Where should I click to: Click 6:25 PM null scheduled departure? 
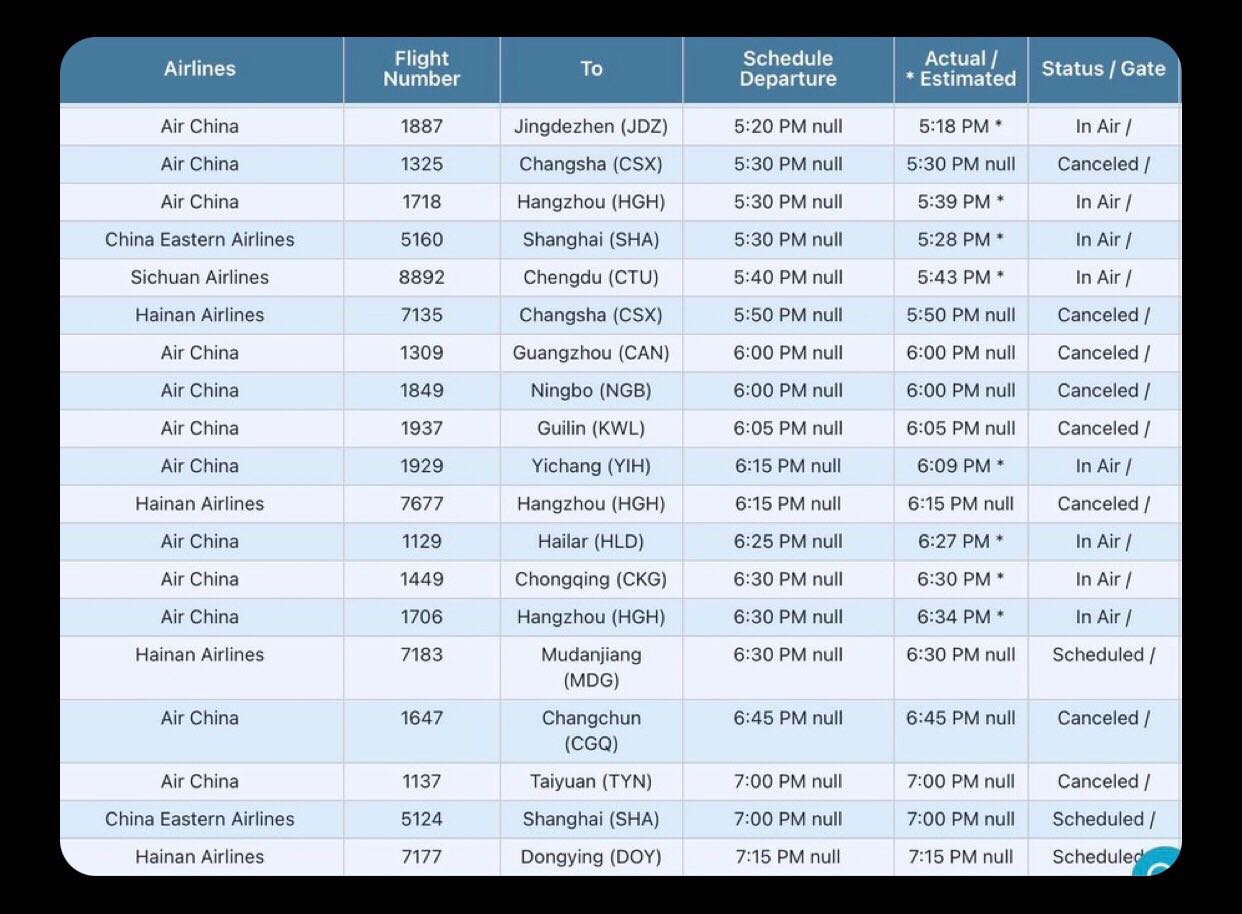(x=788, y=542)
